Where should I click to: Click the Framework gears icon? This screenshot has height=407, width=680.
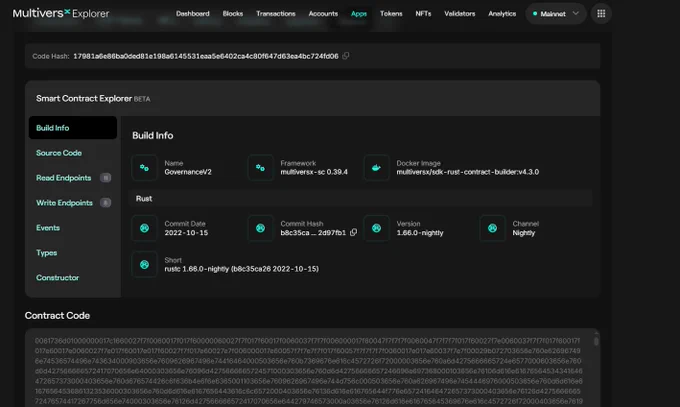[x=260, y=167]
